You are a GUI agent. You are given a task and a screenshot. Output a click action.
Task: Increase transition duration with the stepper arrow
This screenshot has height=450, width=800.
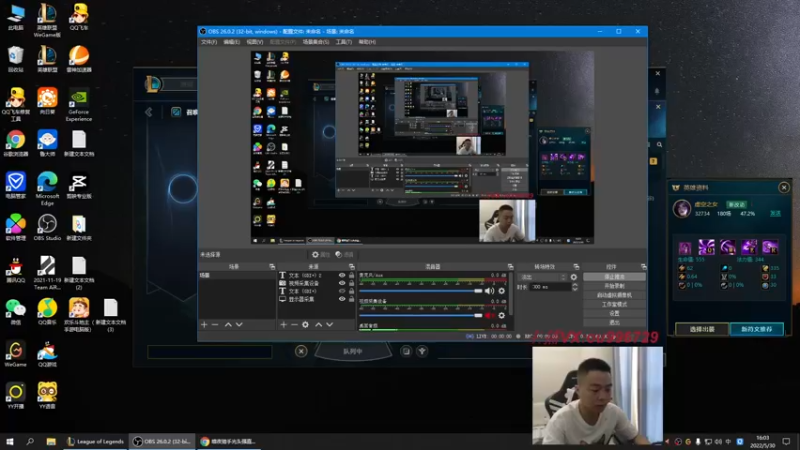point(575,285)
